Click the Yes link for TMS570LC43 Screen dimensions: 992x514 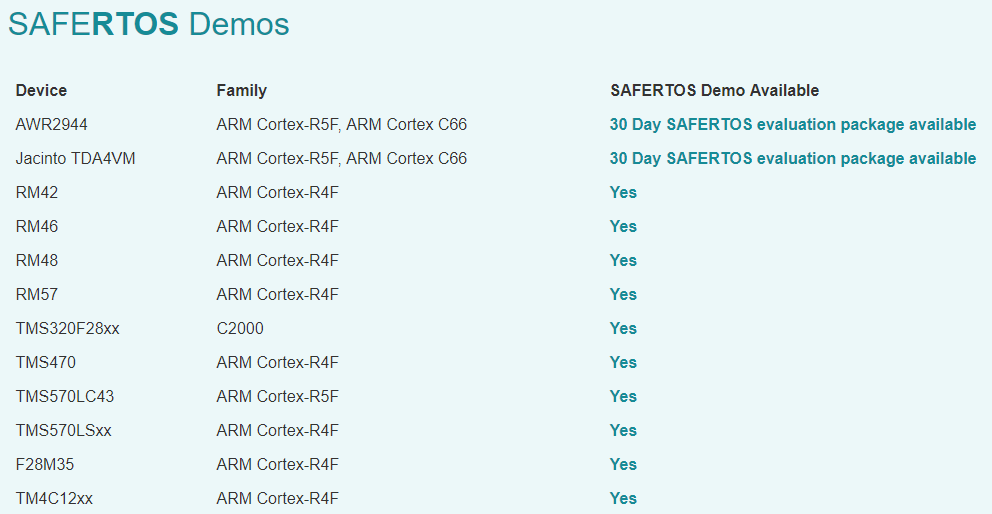(623, 396)
